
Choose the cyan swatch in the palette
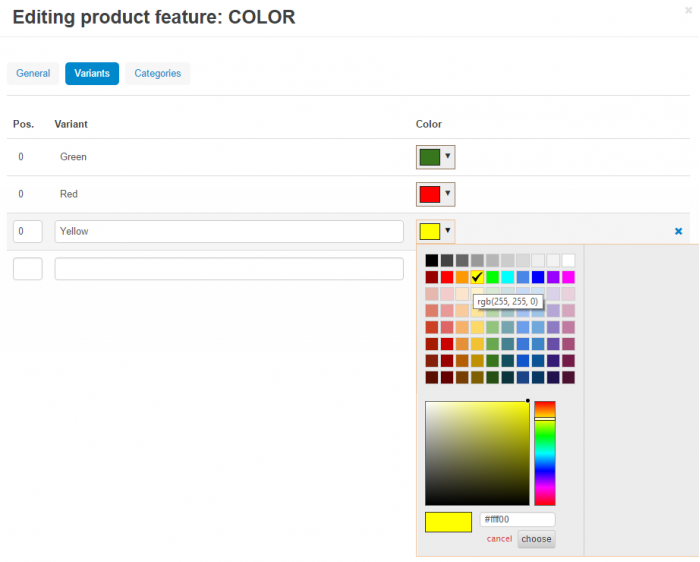508,277
